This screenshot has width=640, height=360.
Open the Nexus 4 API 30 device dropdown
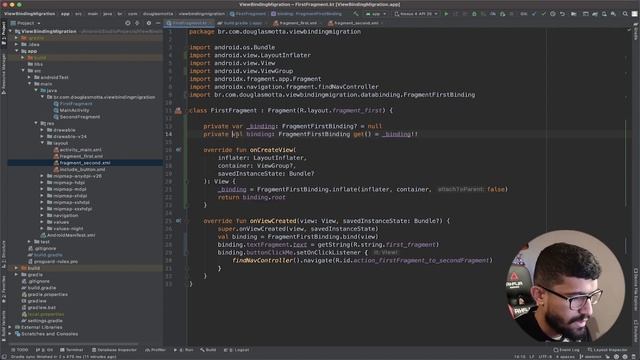pos(416,14)
